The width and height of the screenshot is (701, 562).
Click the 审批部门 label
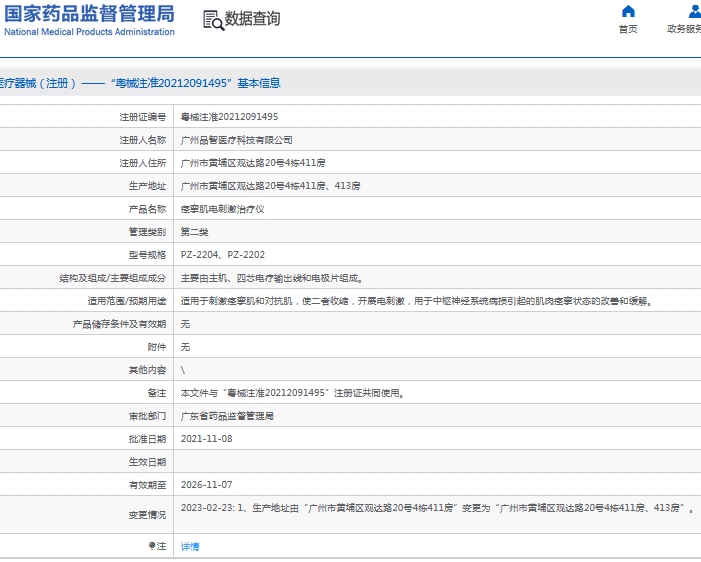(x=147, y=416)
